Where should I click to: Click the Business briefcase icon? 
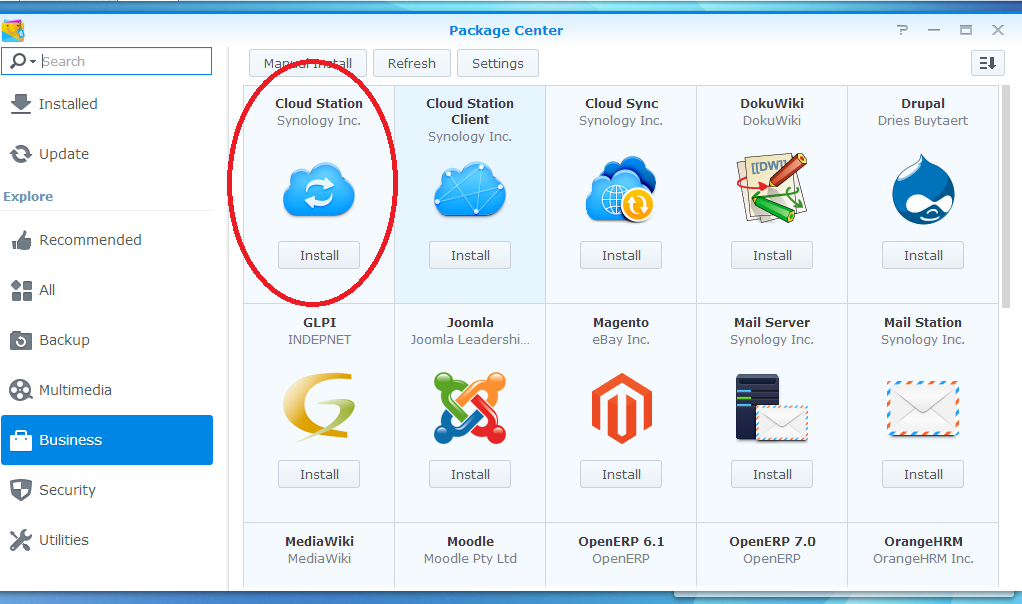click(x=21, y=440)
